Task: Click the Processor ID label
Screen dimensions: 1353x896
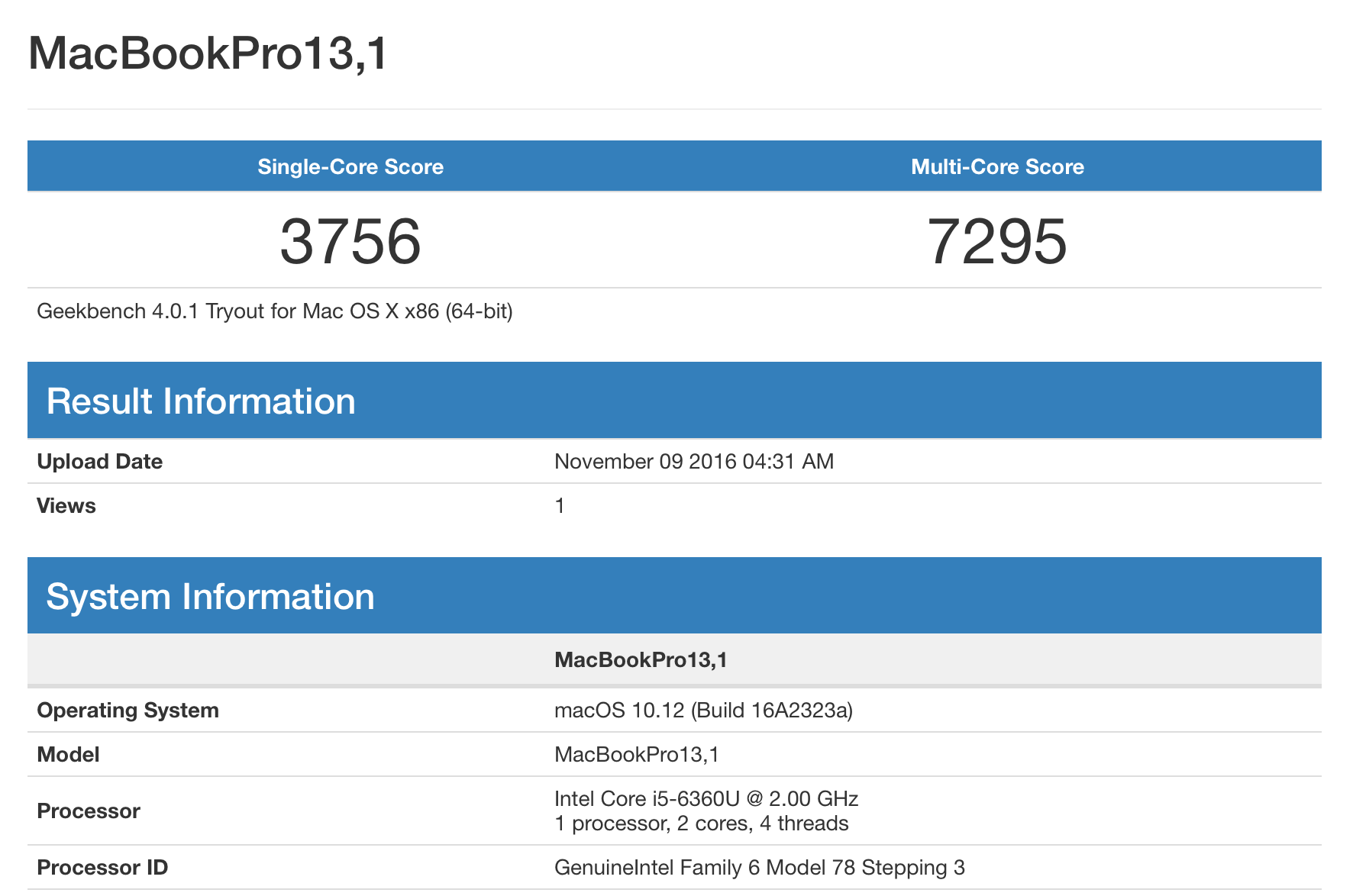Action: (x=102, y=867)
